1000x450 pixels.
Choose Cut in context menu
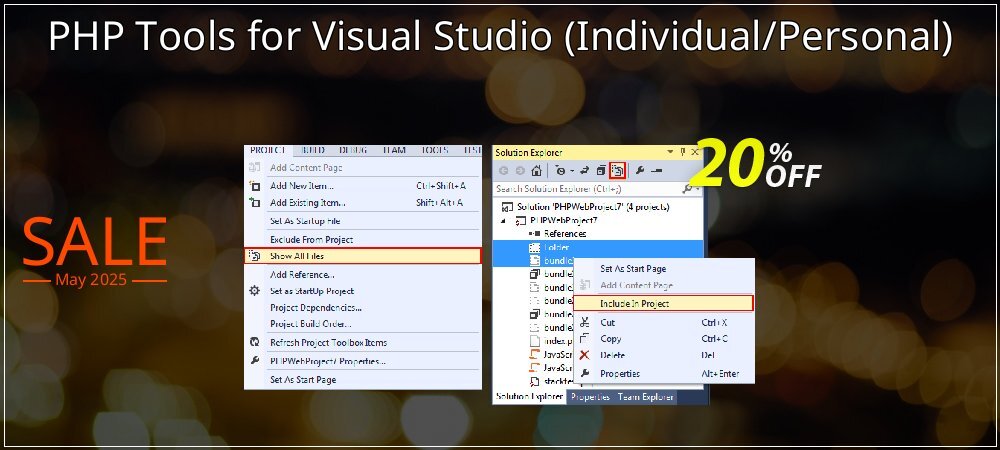[x=664, y=323]
